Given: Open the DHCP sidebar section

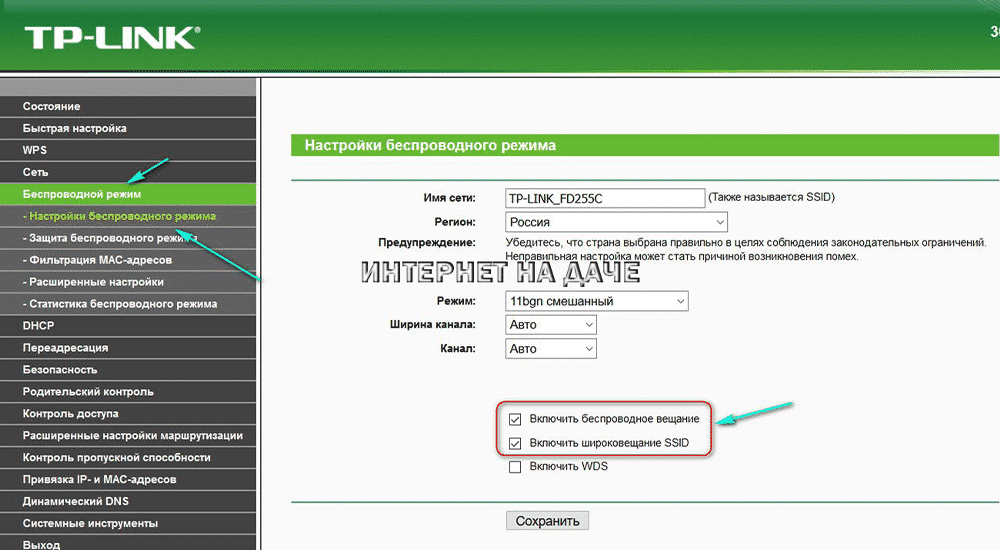Looking at the screenshot, I should [x=39, y=326].
